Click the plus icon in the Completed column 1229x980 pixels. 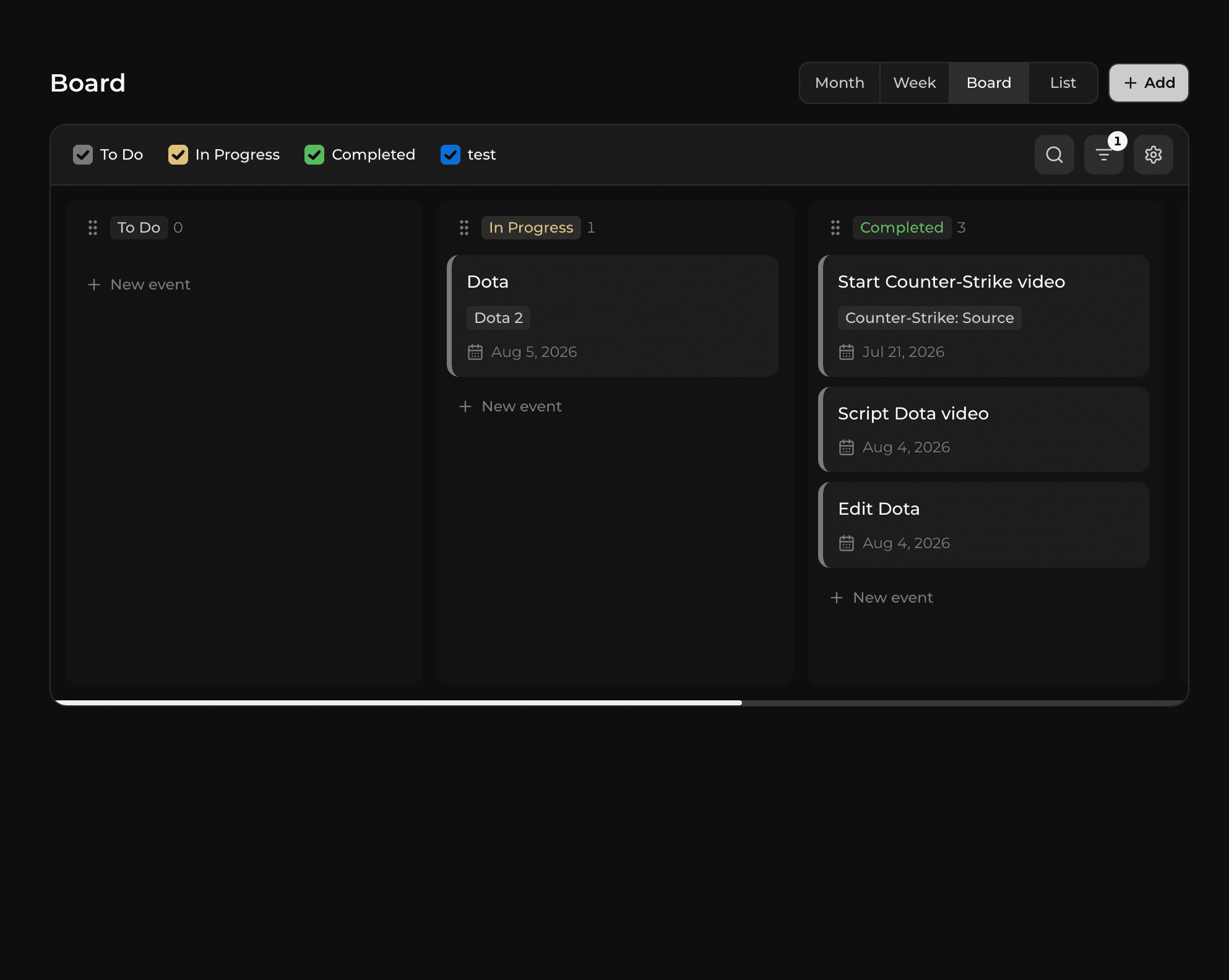coord(837,598)
